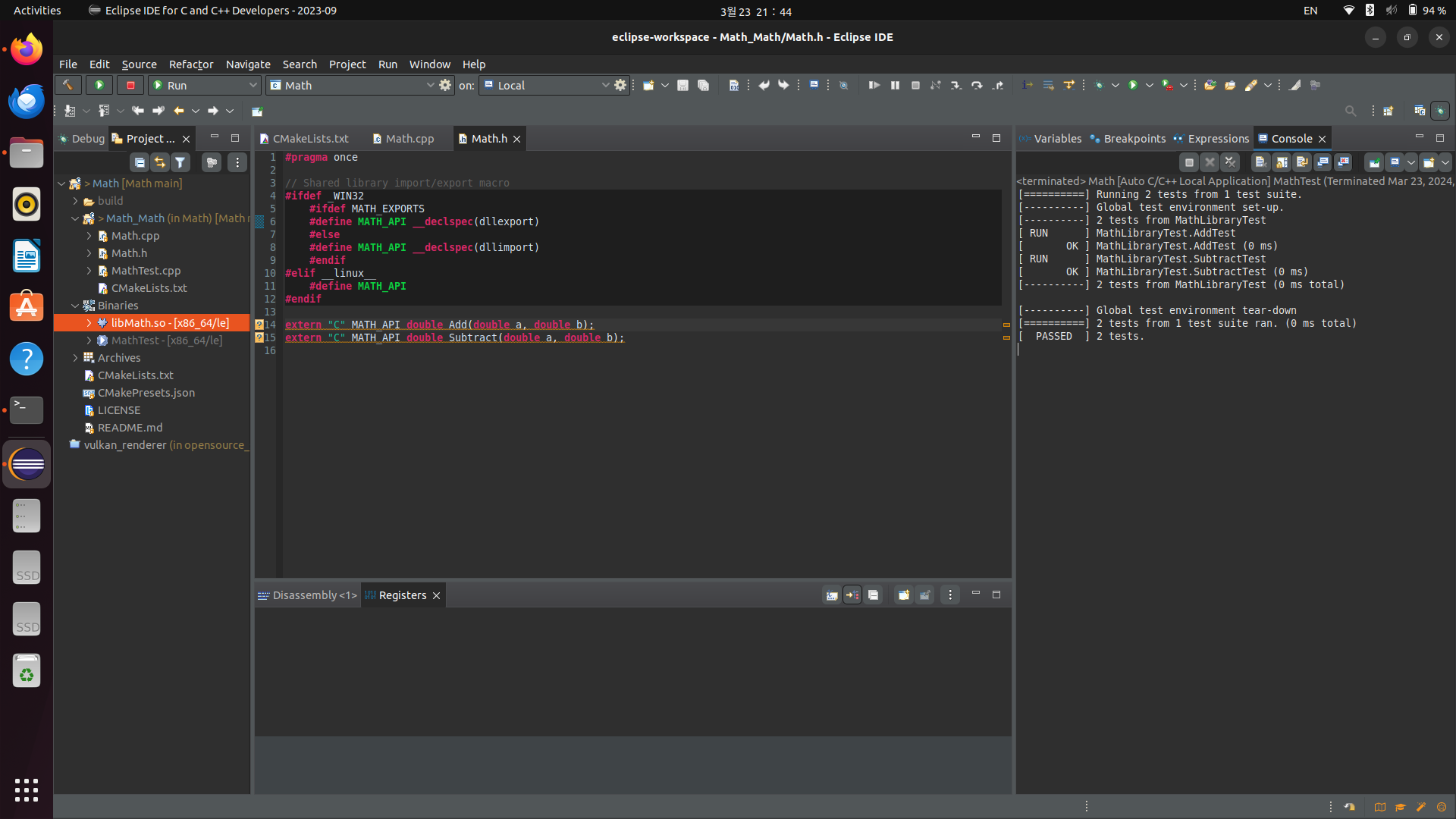Click the Collapse All icon in Project Explorer
This screenshot has height=819, width=1456.
point(140,162)
